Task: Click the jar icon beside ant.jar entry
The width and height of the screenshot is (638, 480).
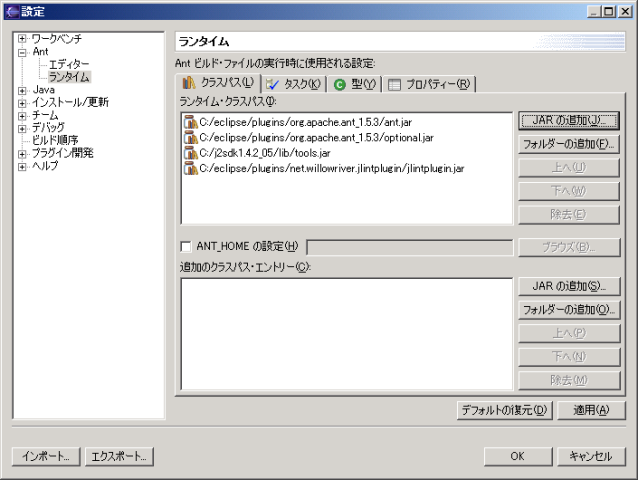Action: point(190,121)
